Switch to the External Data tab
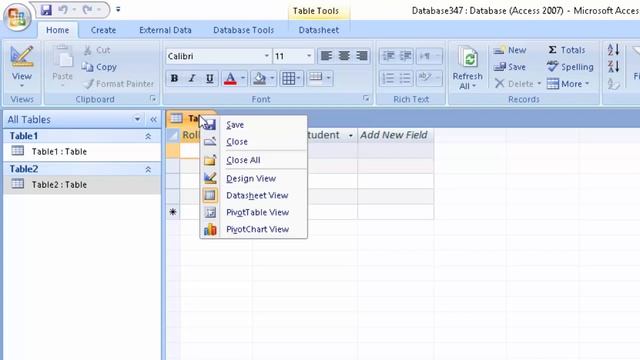The width and height of the screenshot is (640, 360). point(165,30)
